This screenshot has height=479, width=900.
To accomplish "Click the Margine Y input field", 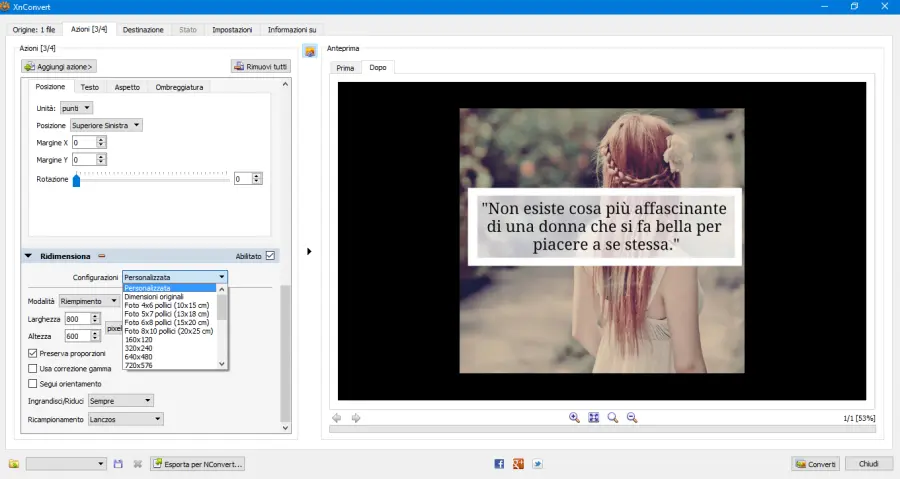I will (x=84, y=159).
